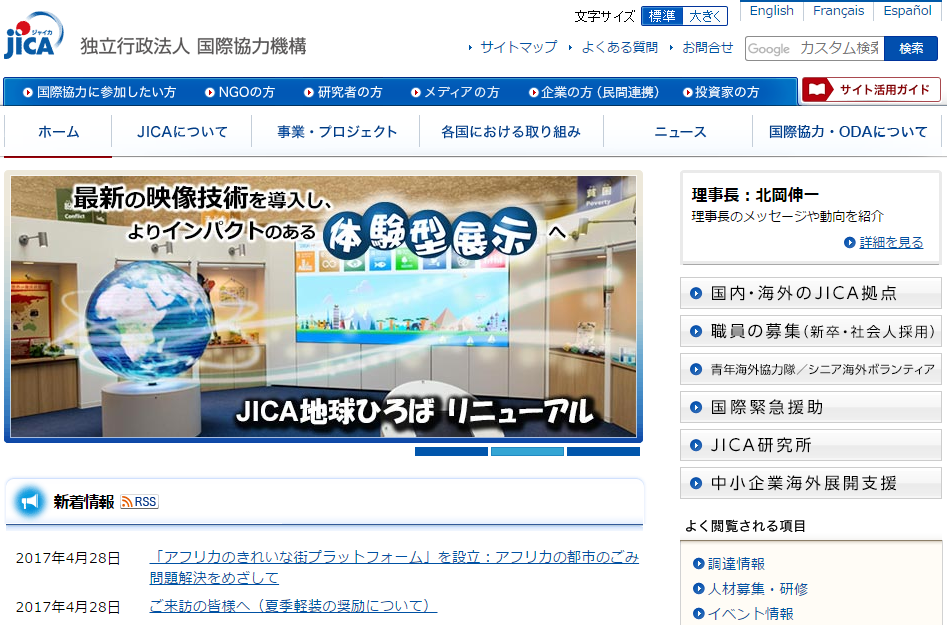947x625 pixels.
Task: Click the JICA地球ひろば renewal banner
Action: [324, 306]
